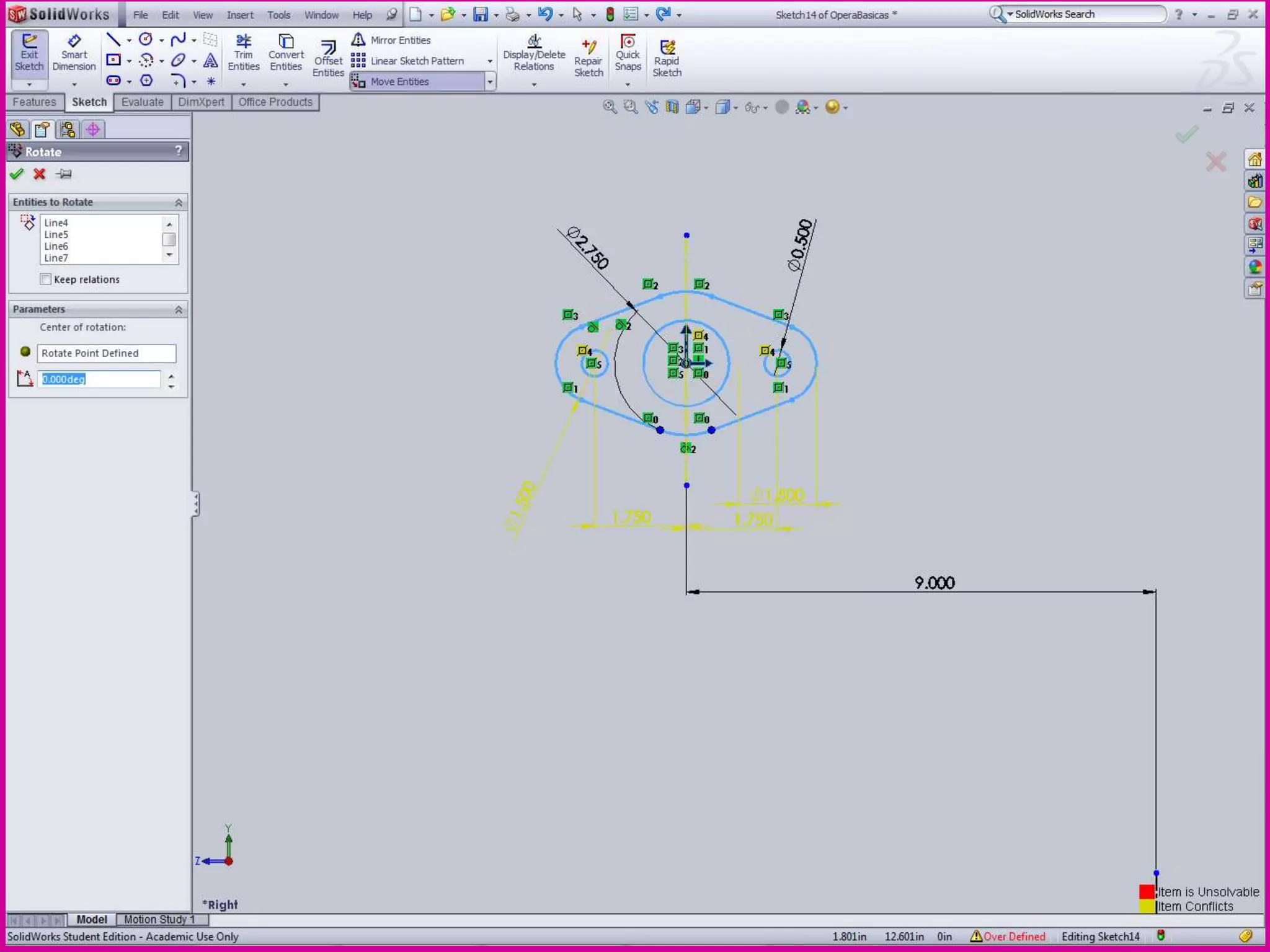Viewport: 1270px width, 952px height.
Task: Collapse the Entities to Rotate section
Action: coord(179,203)
